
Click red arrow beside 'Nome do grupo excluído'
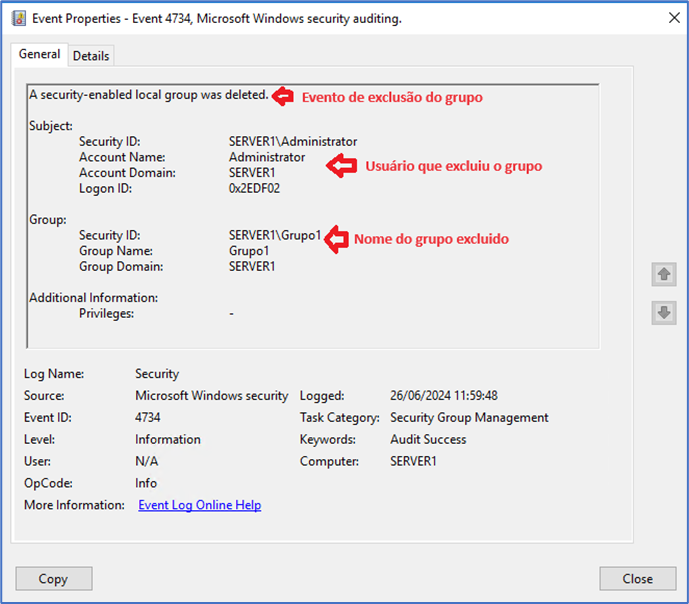point(336,239)
